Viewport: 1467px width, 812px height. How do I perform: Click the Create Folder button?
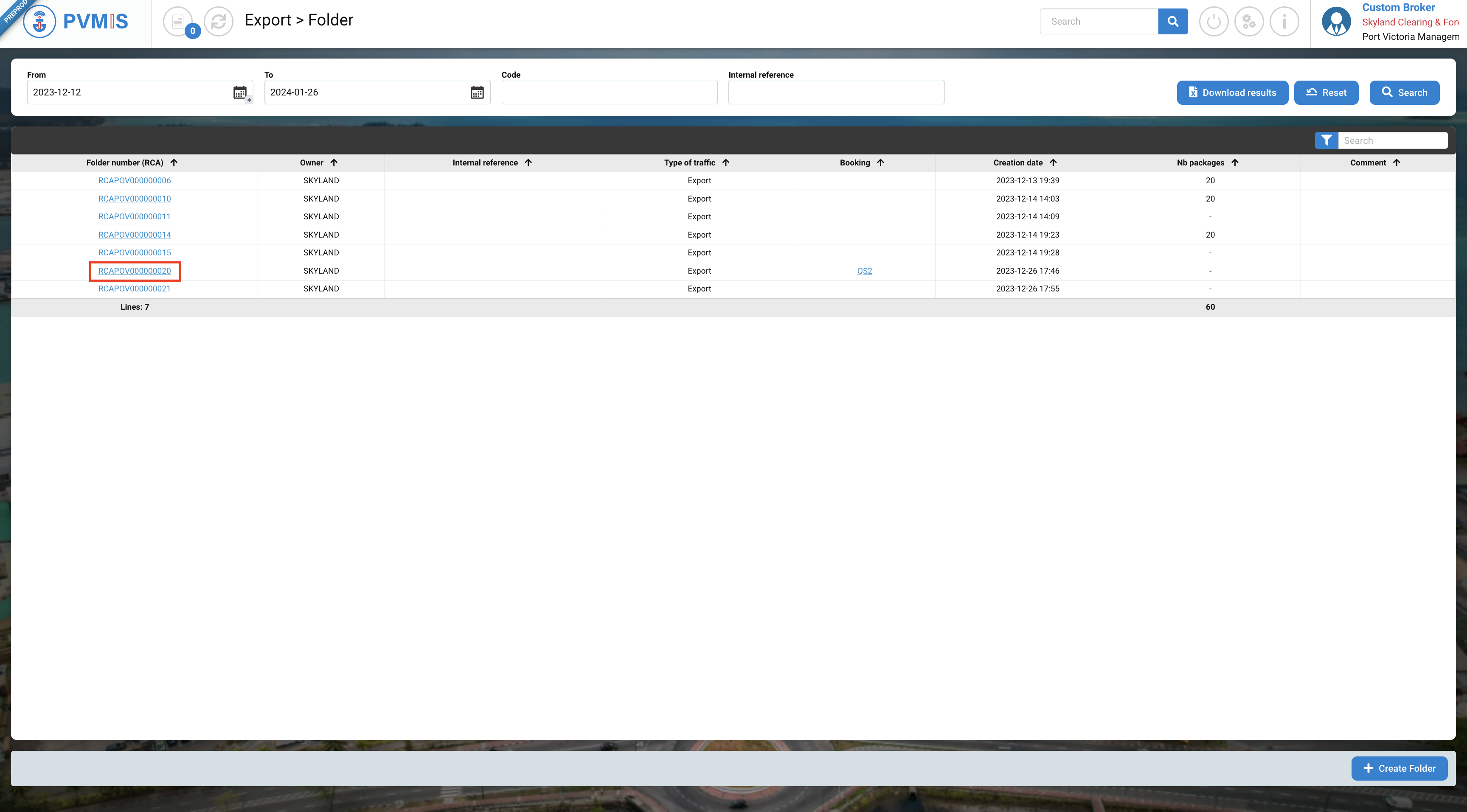[1399, 768]
